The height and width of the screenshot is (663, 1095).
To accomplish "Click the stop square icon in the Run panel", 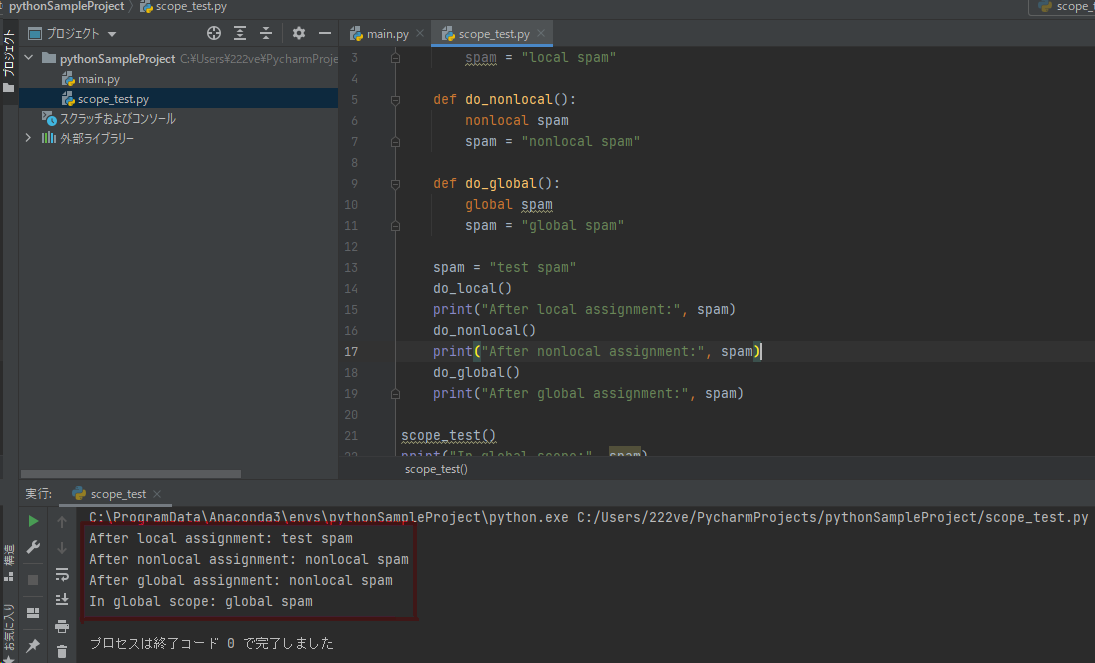I will point(33,579).
